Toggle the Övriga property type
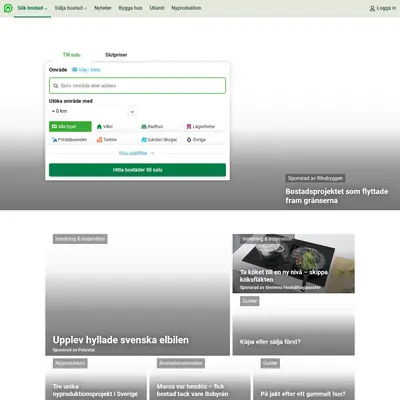This screenshot has height=400, width=400. point(205,140)
